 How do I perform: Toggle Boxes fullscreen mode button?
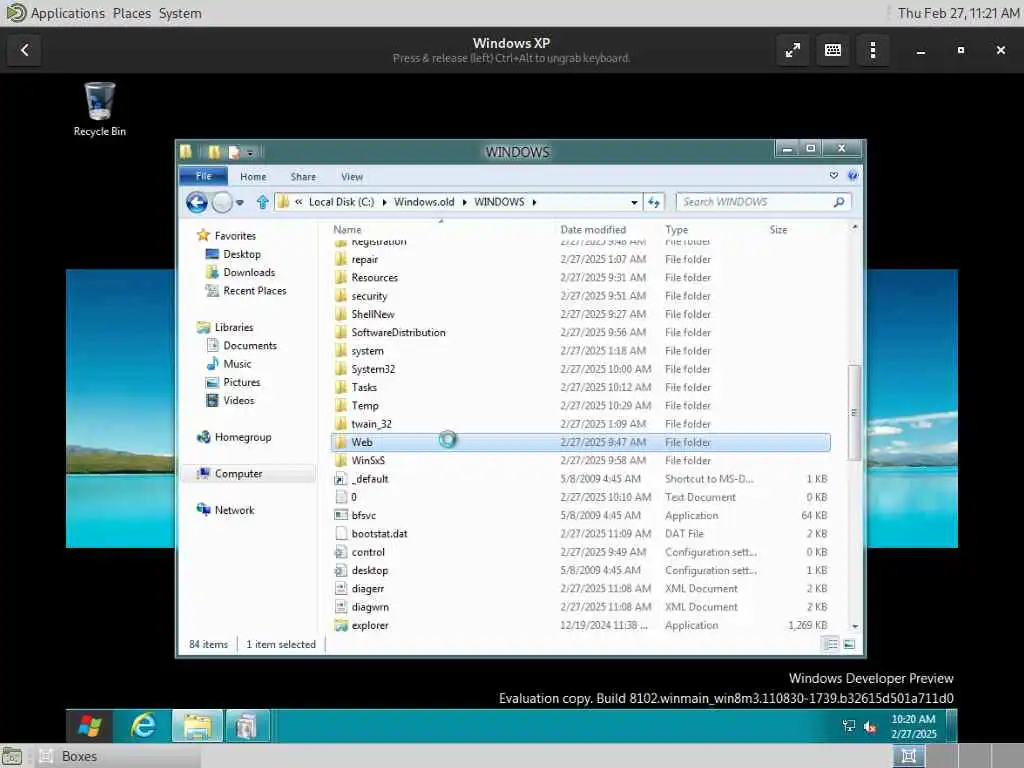click(793, 50)
